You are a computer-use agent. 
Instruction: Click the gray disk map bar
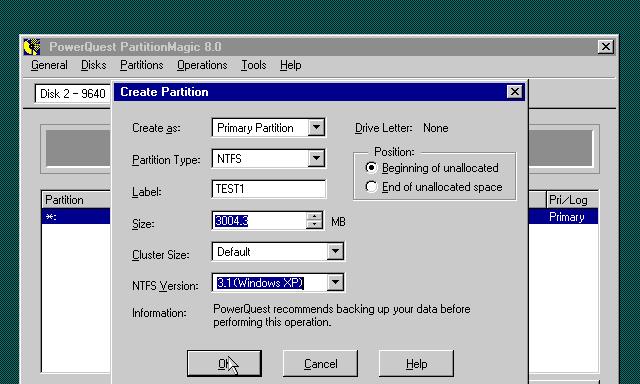[x=78, y=148]
